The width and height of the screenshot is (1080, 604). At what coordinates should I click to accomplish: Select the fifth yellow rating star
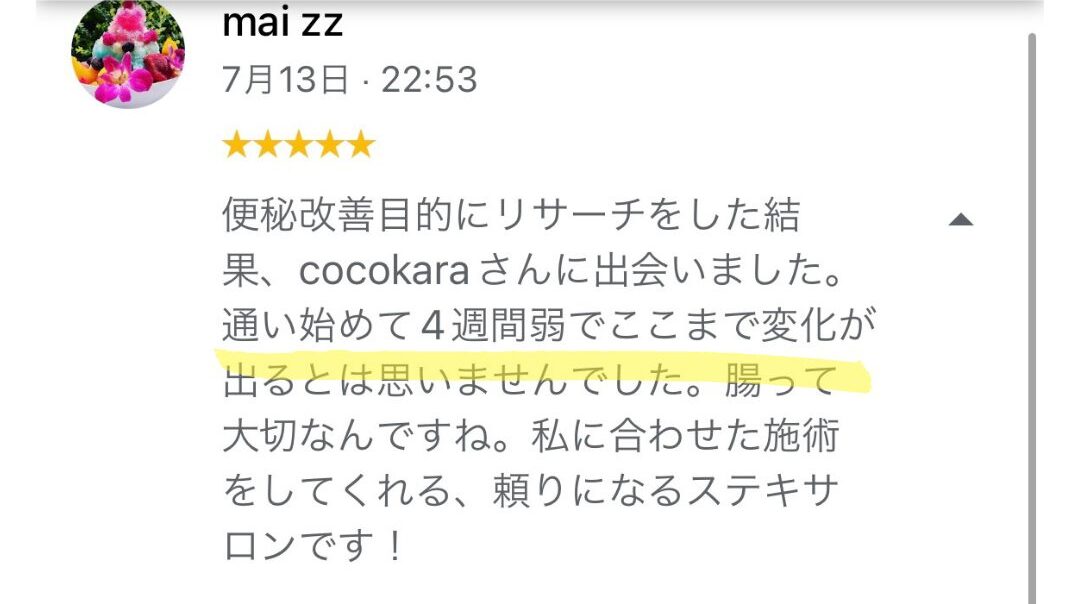pos(361,145)
